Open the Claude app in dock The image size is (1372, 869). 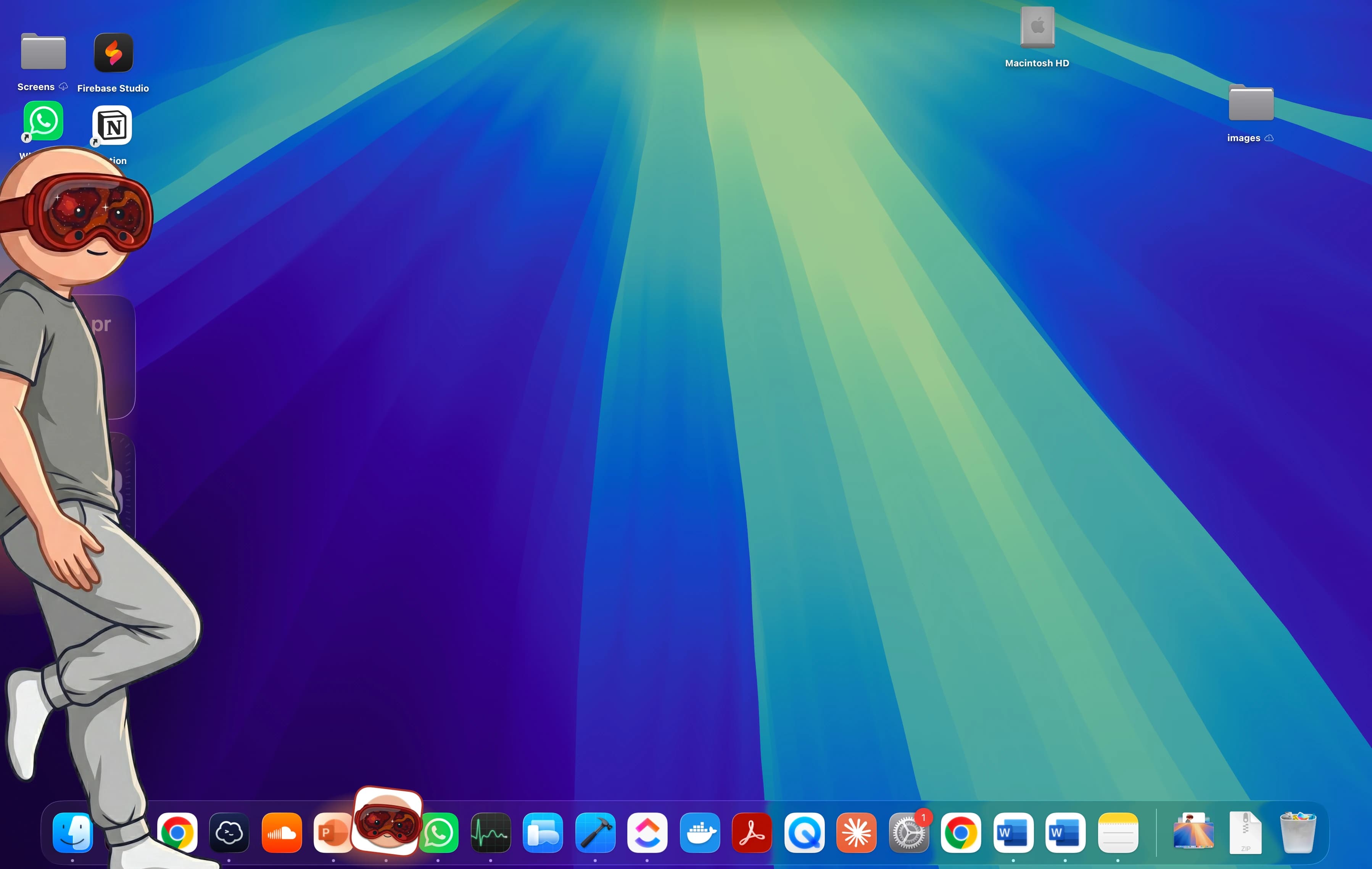click(857, 832)
